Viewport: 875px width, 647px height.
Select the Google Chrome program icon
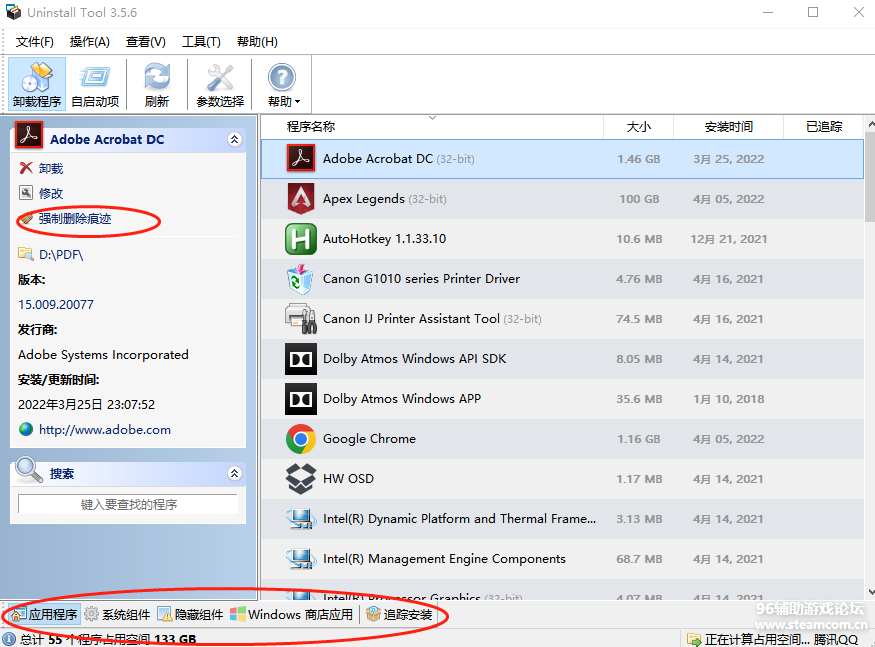(x=301, y=439)
